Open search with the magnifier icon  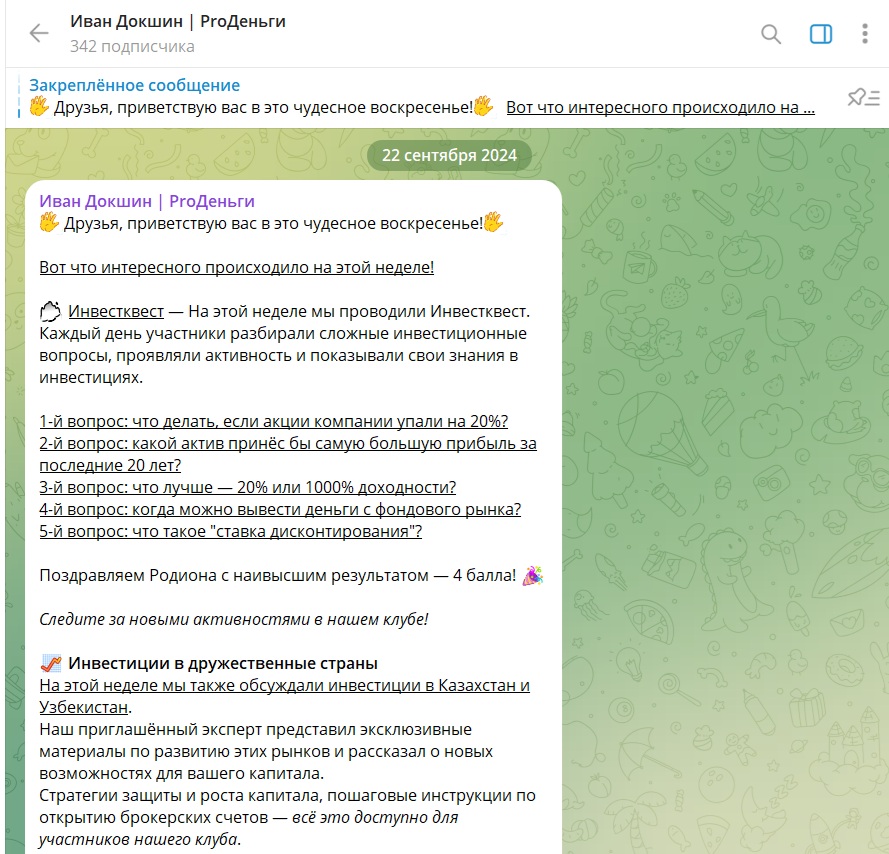pyautogui.click(x=771, y=34)
